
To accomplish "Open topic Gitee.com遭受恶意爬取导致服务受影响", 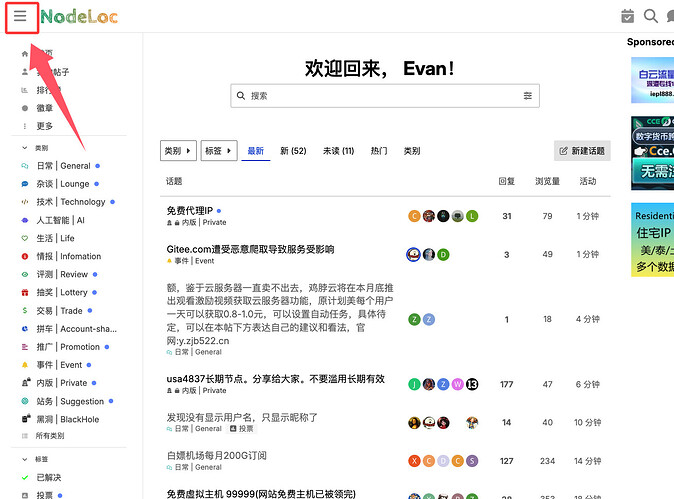I will (x=250, y=249).
